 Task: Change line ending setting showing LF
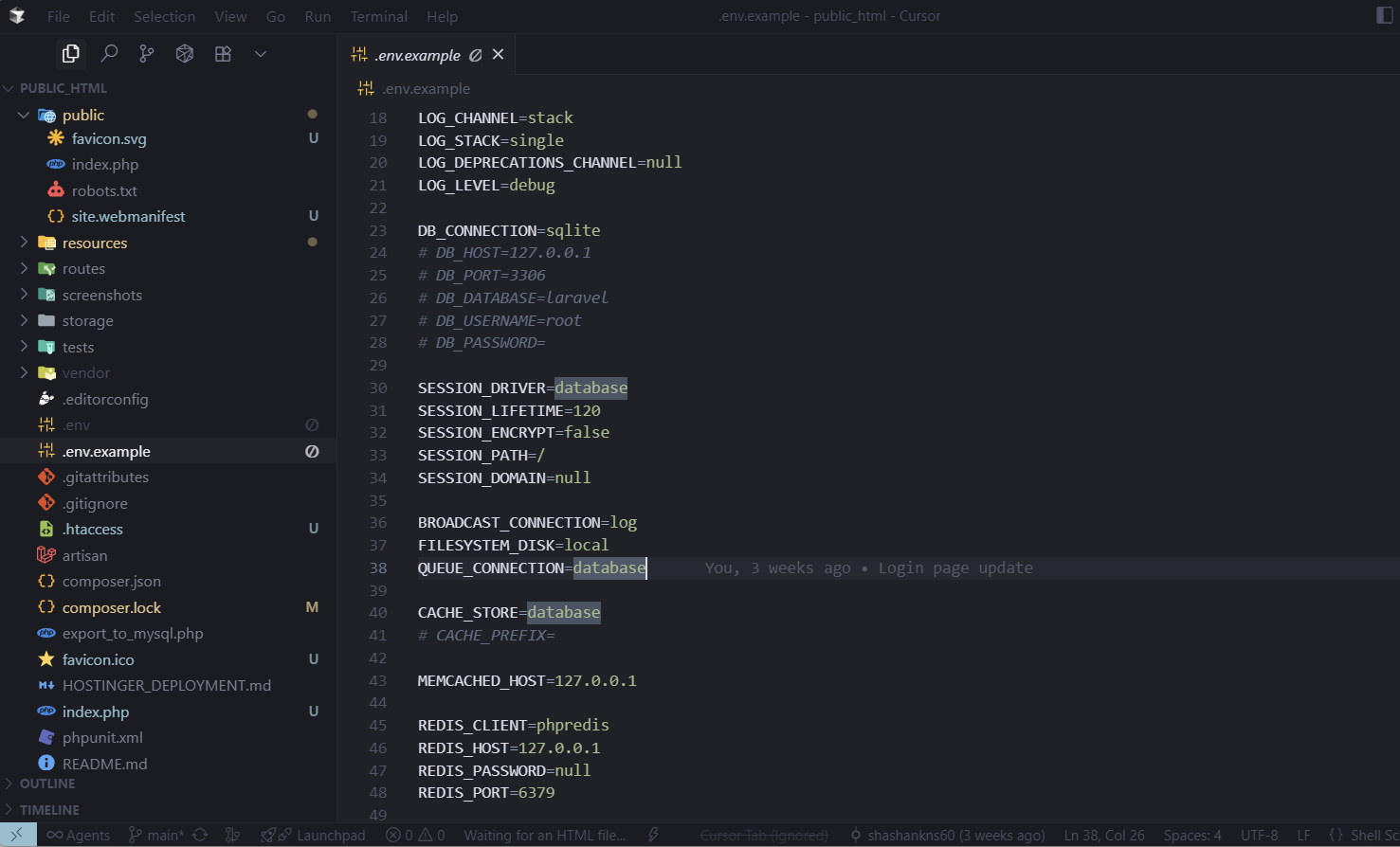(x=1303, y=835)
